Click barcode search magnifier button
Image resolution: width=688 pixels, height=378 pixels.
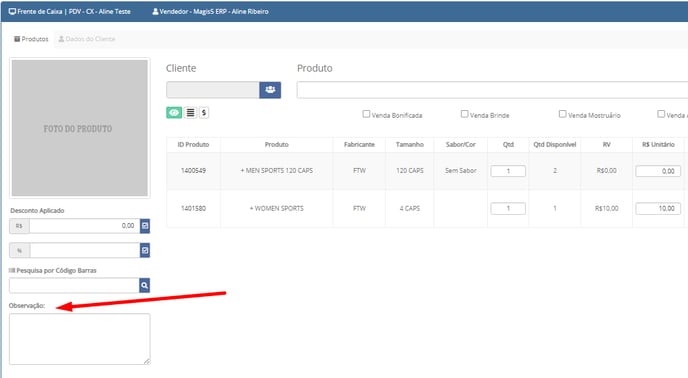coord(144,285)
